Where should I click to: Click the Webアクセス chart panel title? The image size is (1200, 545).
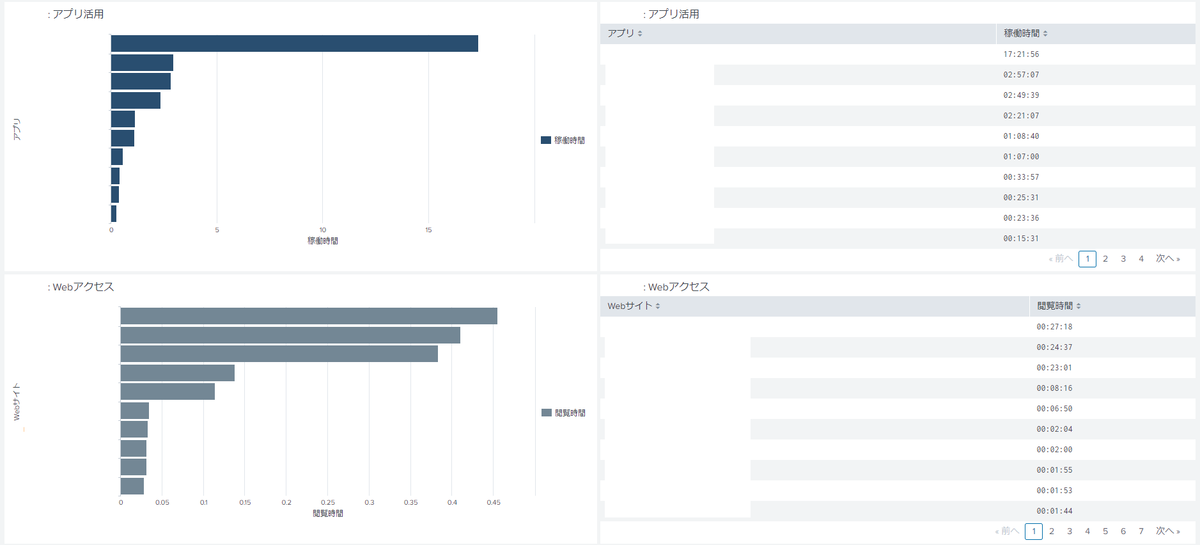point(81,287)
